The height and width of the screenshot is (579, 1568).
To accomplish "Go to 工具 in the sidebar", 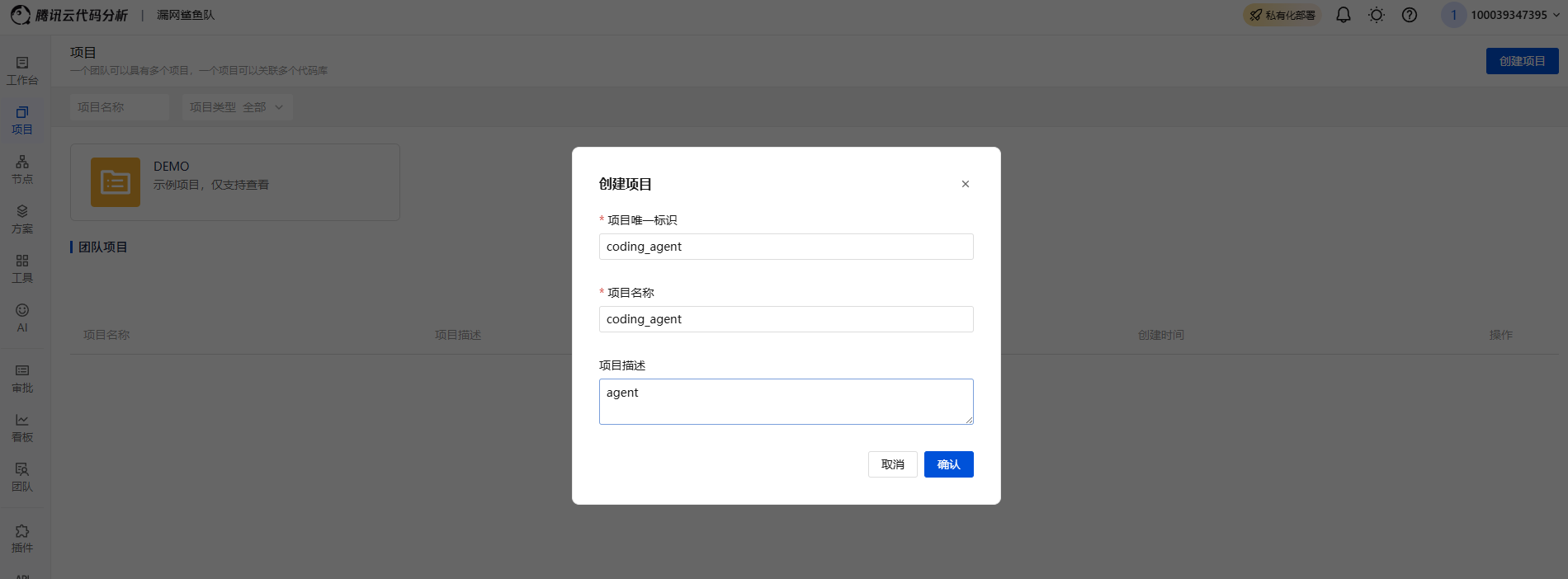I will (22, 268).
